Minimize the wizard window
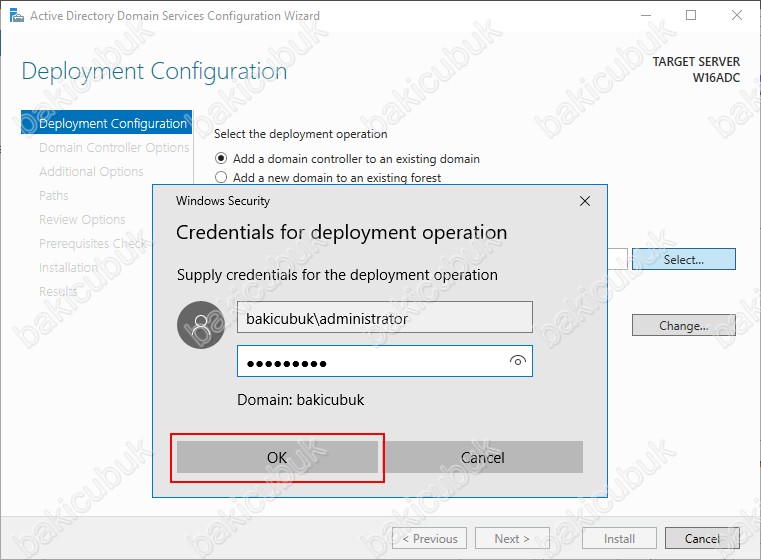761x560 pixels. [x=645, y=16]
